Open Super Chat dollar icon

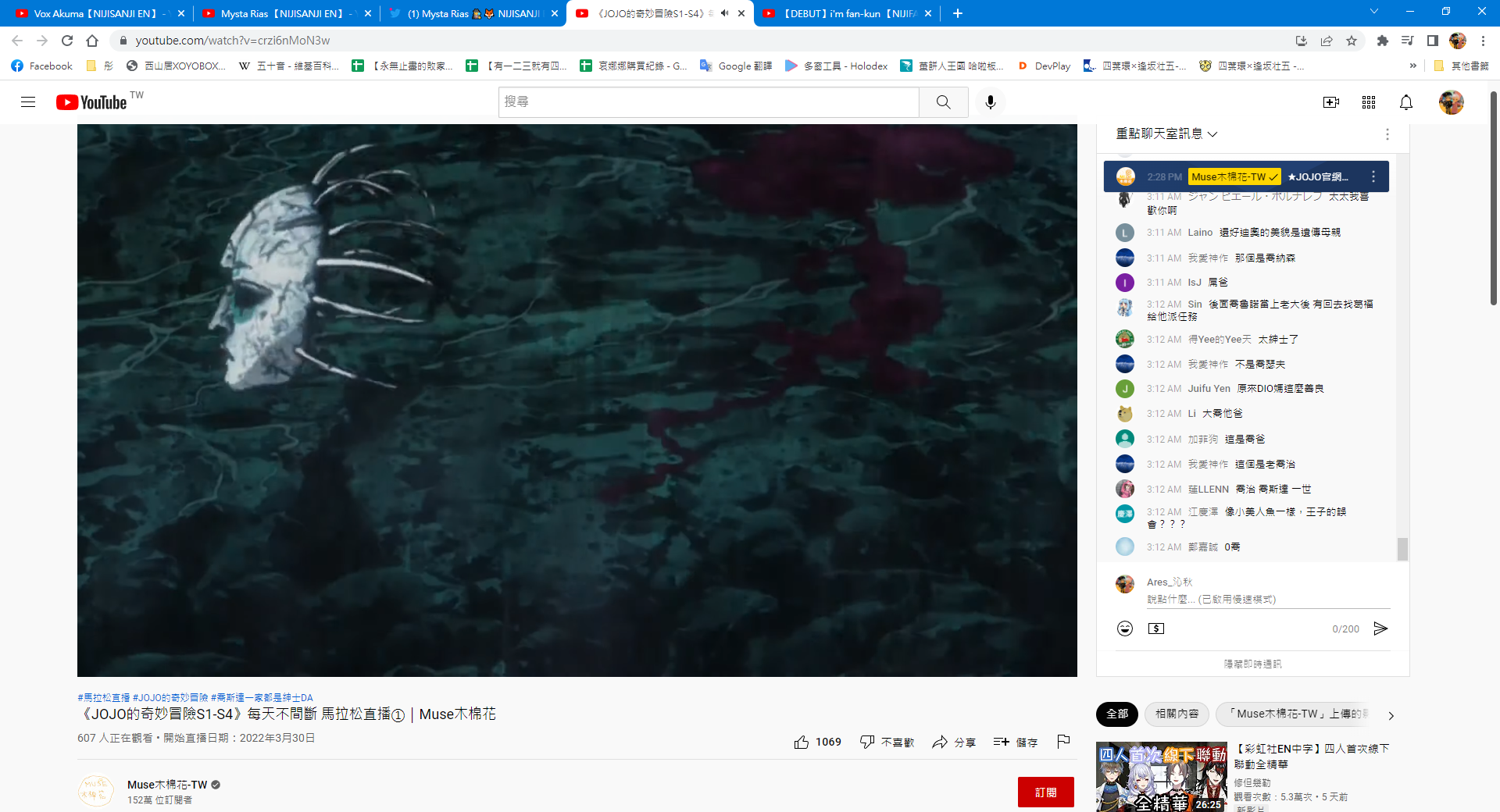point(1156,629)
